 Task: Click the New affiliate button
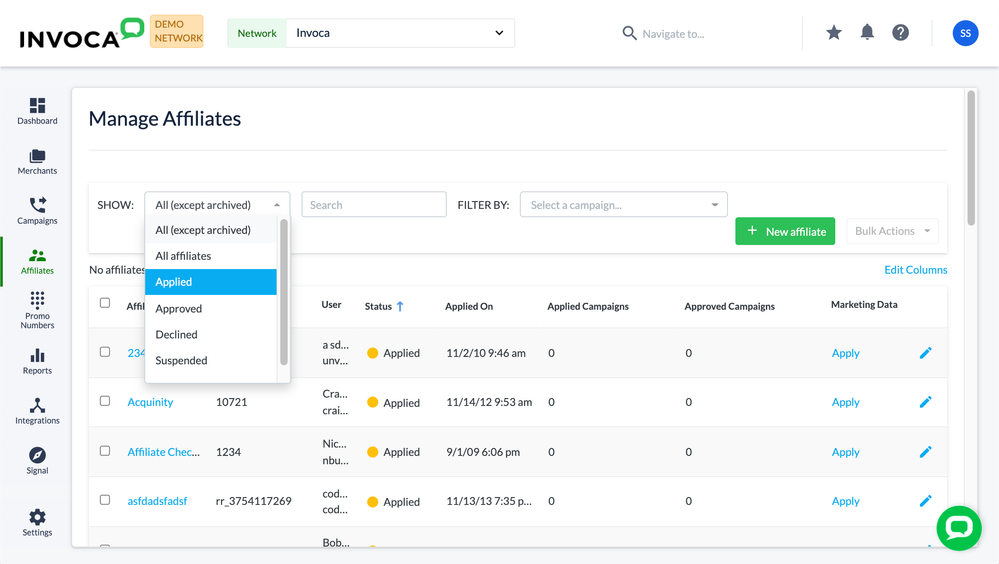pyautogui.click(x=785, y=231)
